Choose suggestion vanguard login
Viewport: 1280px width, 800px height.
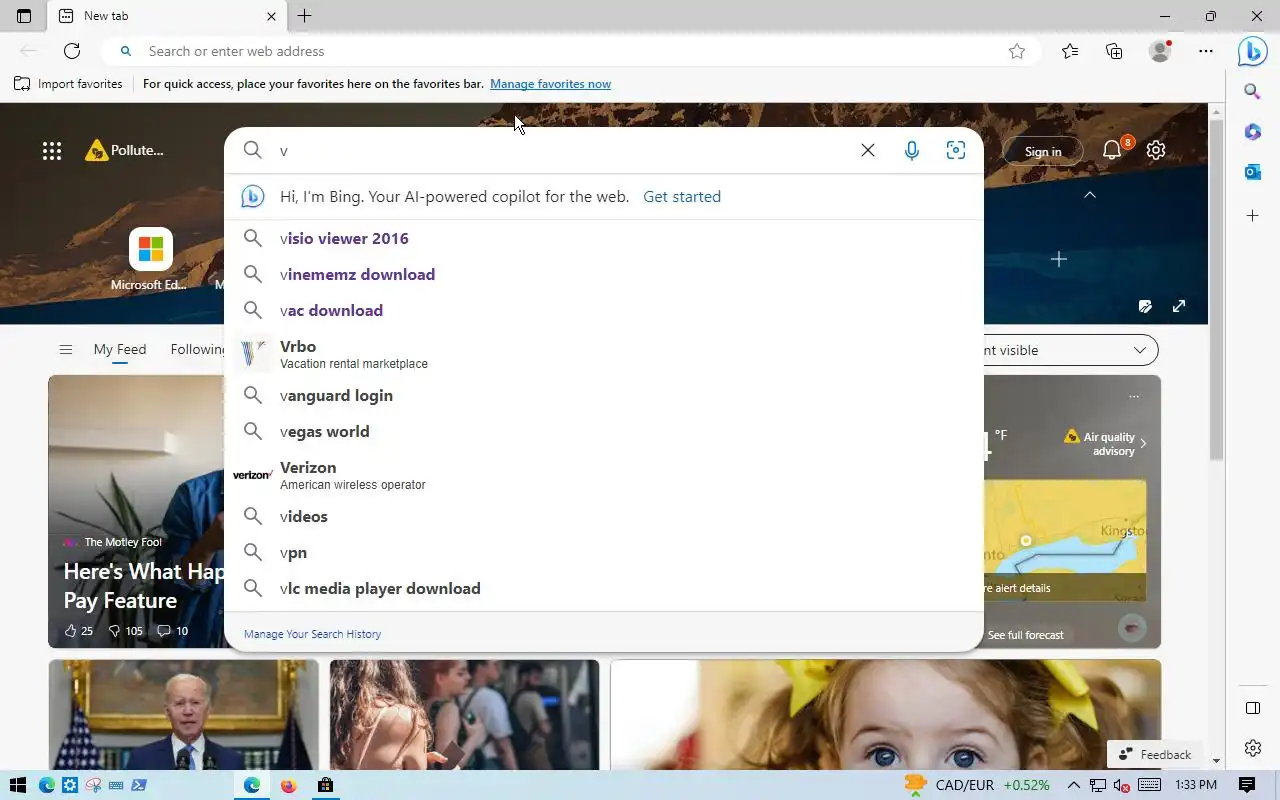pyautogui.click(x=604, y=395)
